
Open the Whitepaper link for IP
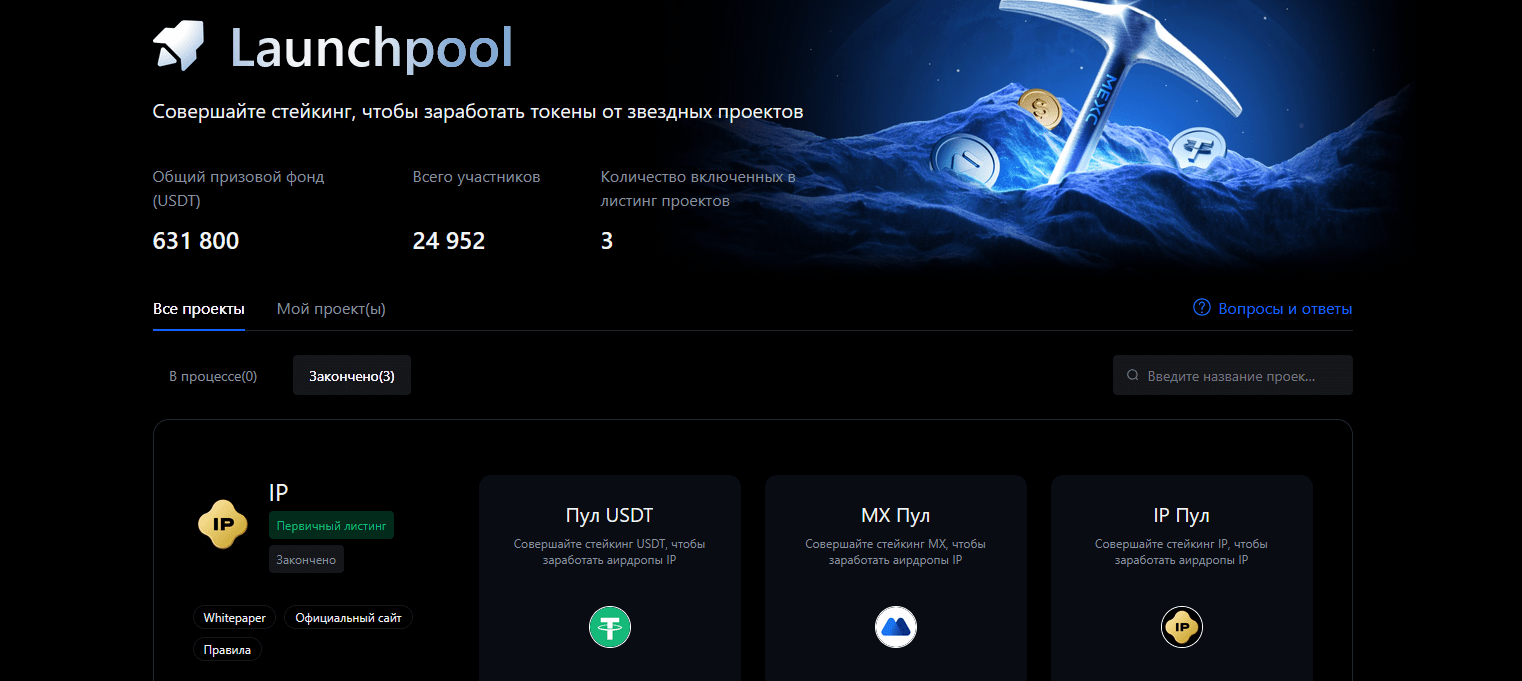click(x=235, y=618)
